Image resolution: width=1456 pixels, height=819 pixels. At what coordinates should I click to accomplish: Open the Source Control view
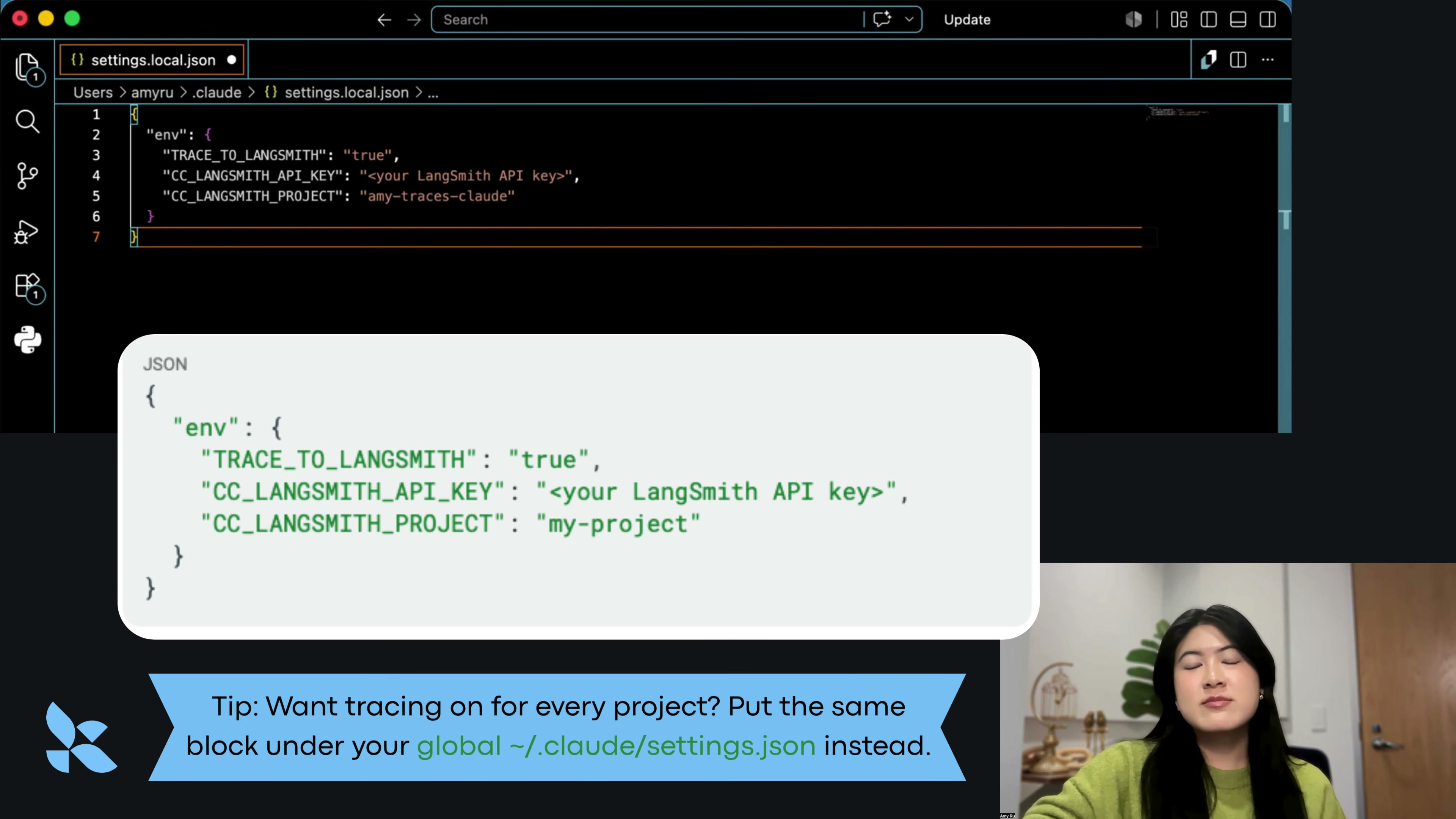coord(27,176)
